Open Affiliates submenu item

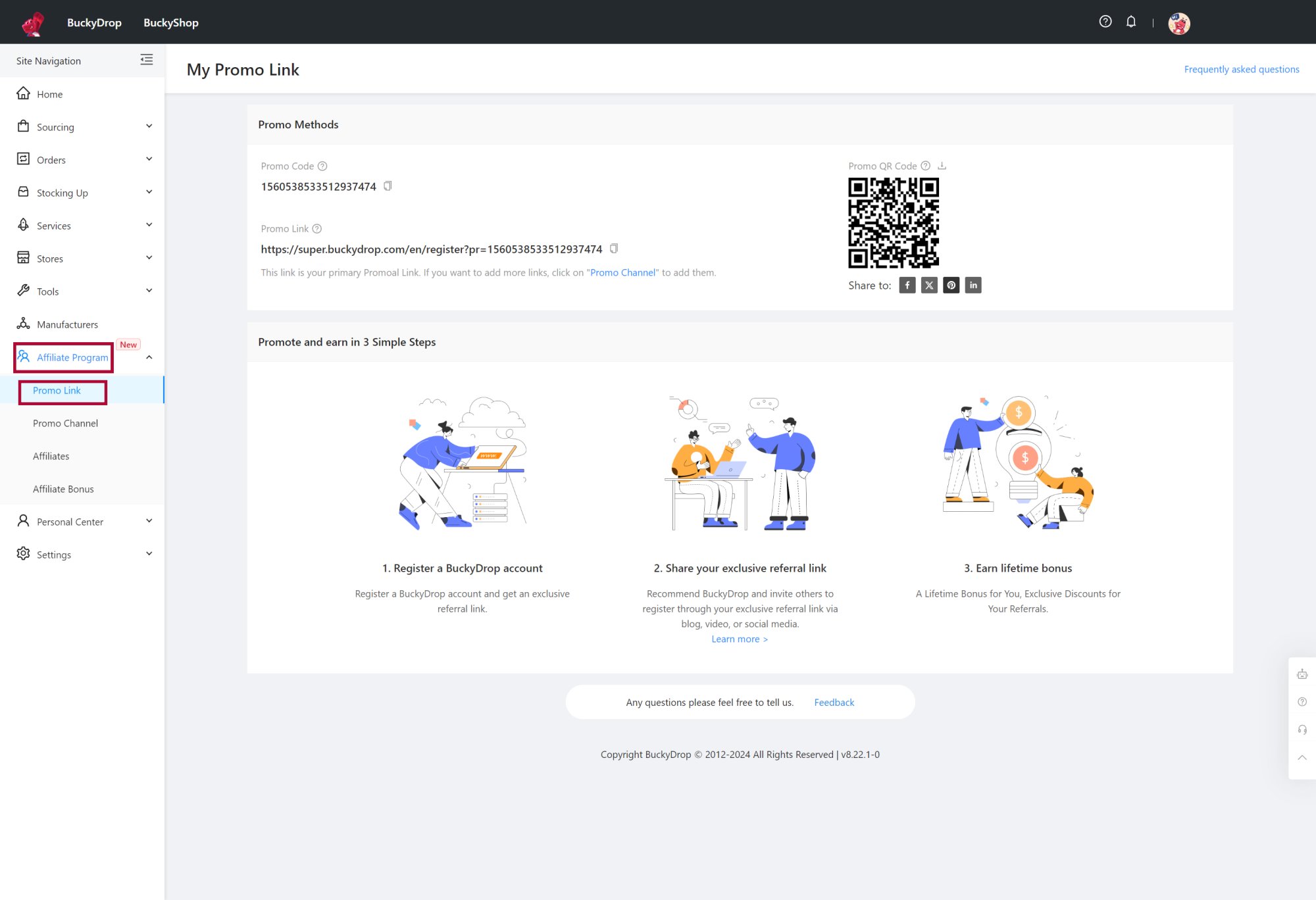click(x=51, y=456)
